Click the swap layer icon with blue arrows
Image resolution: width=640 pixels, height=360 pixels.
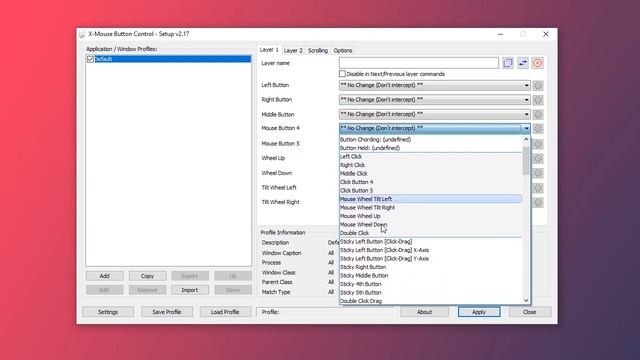[523, 63]
